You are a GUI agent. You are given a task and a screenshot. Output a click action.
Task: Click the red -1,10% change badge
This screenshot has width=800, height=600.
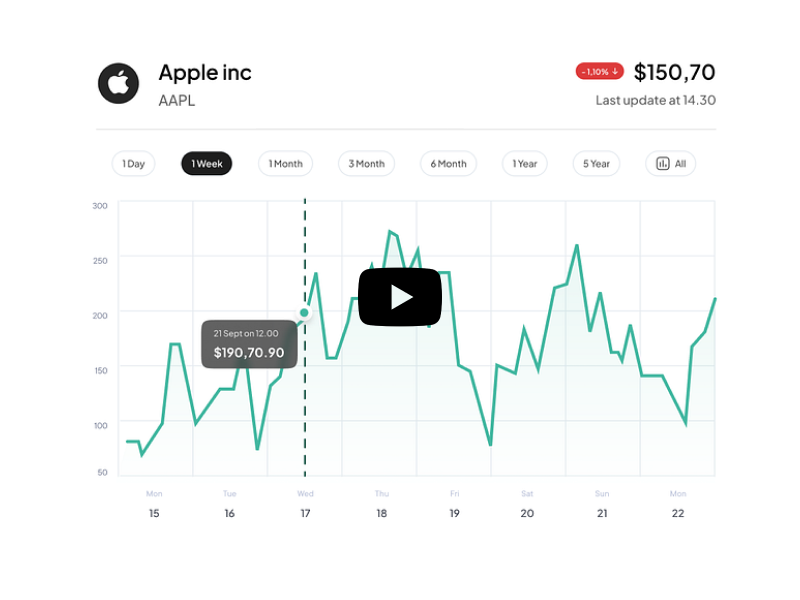pyautogui.click(x=600, y=72)
